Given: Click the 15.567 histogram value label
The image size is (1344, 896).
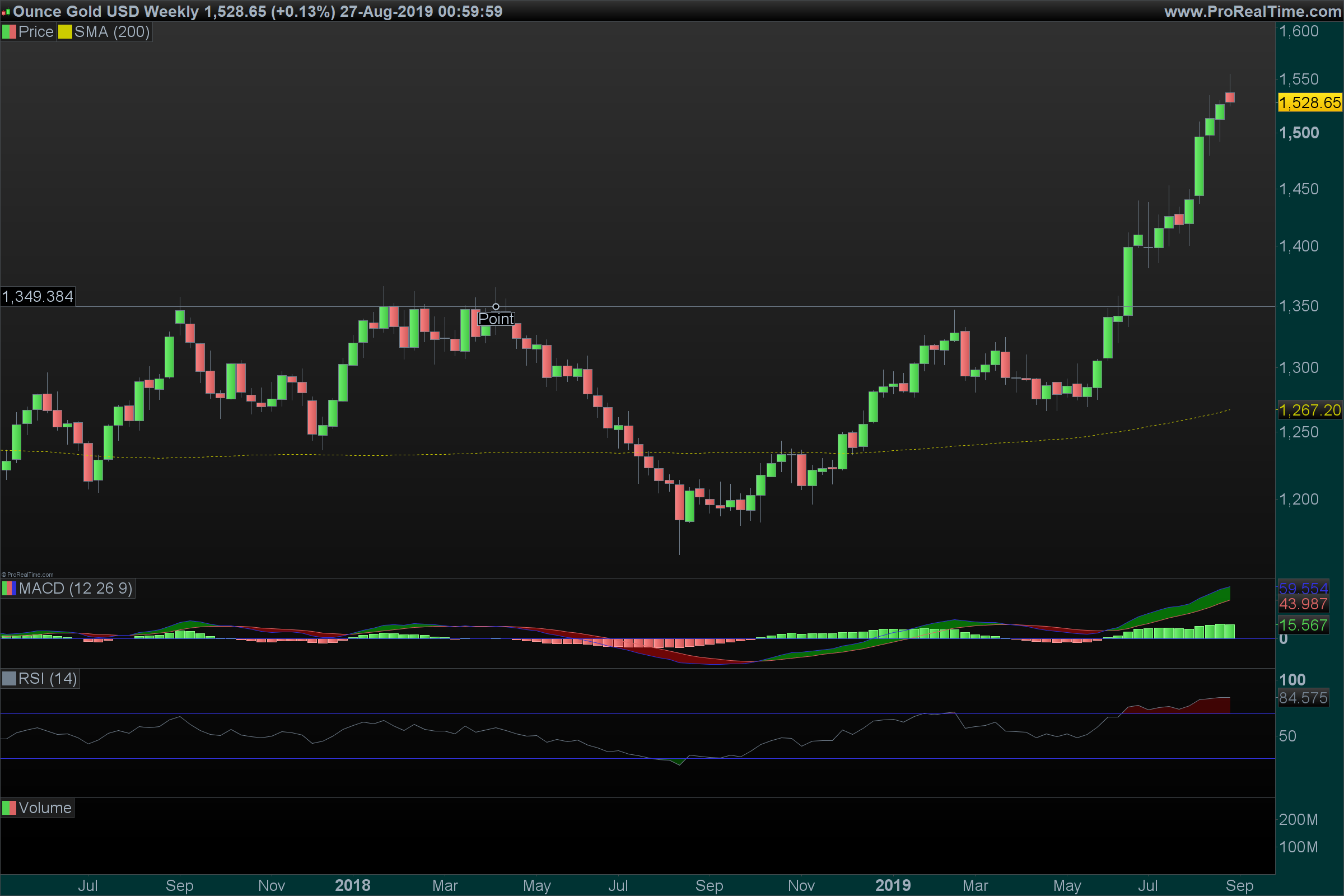Looking at the screenshot, I should click(x=1303, y=625).
